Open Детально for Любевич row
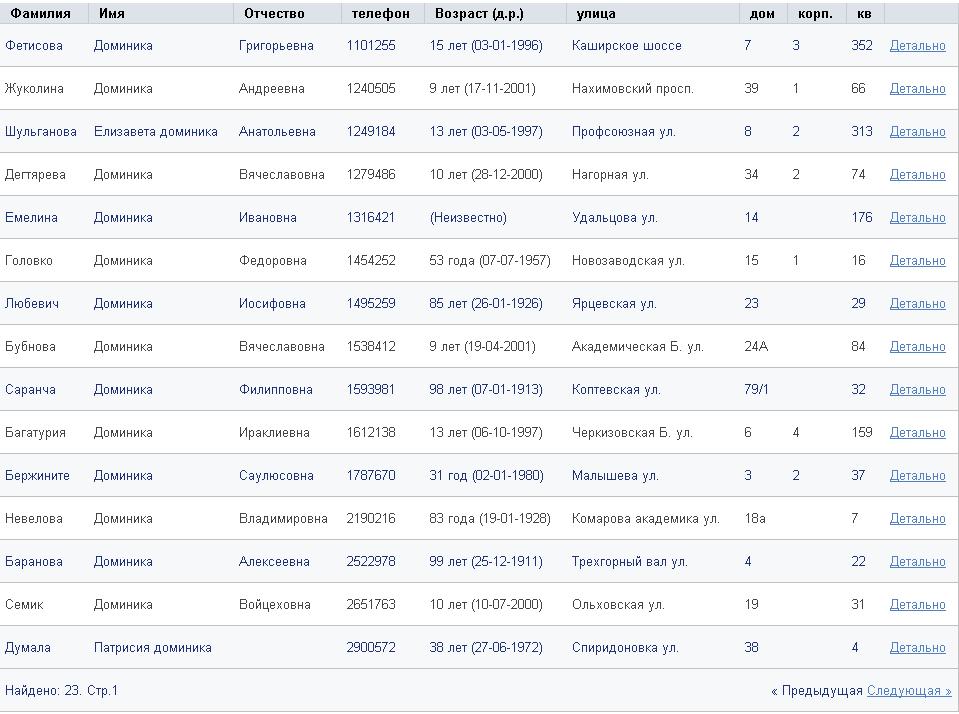 [x=917, y=304]
